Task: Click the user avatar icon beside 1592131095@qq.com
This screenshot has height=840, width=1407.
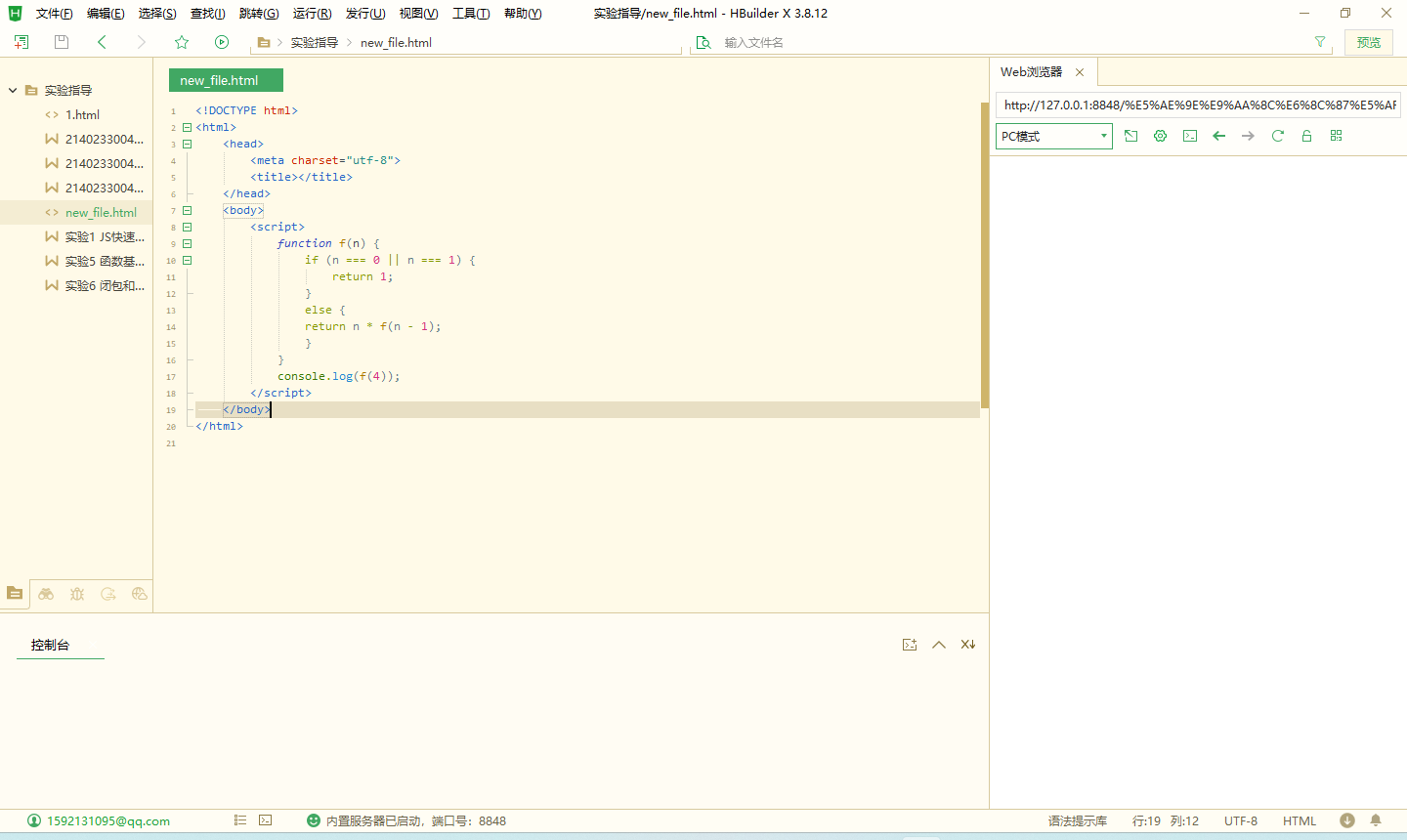Action: click(34, 820)
